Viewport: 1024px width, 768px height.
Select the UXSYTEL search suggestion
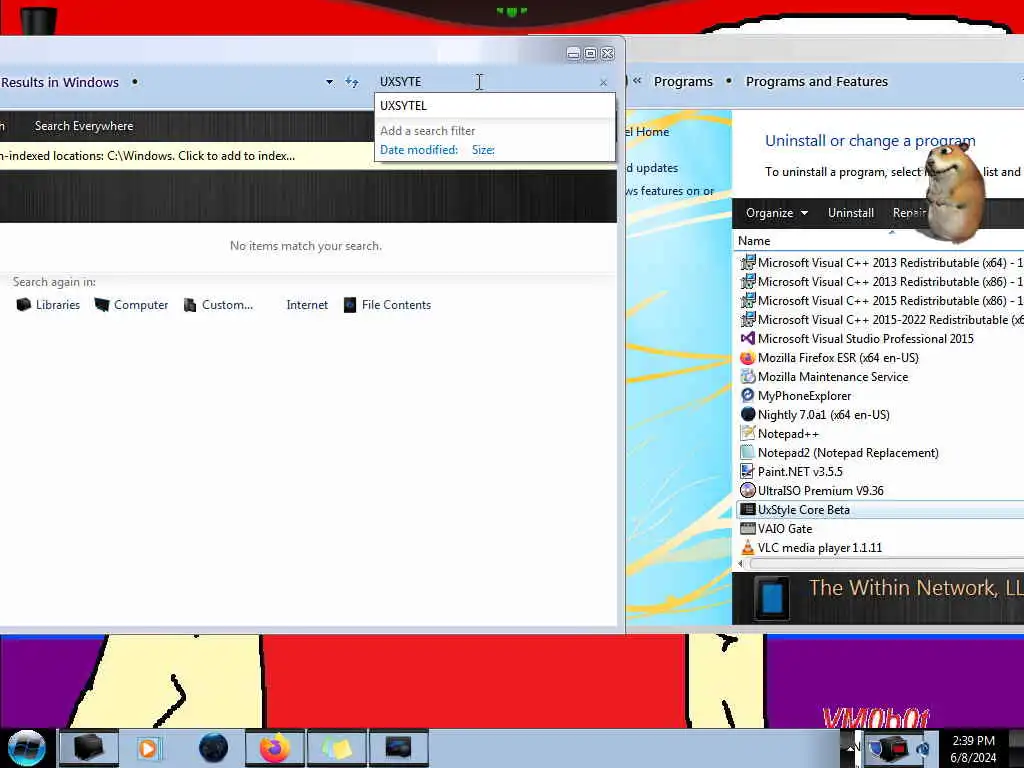point(494,106)
